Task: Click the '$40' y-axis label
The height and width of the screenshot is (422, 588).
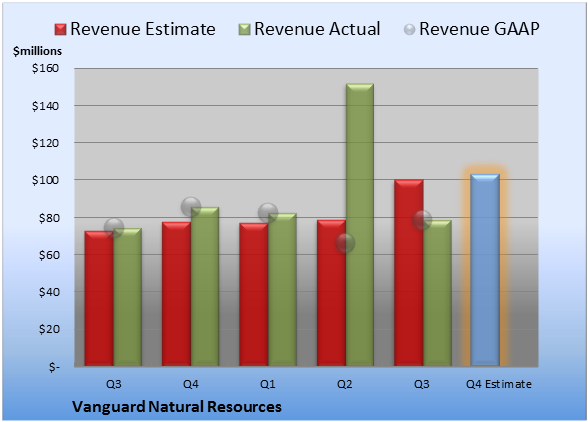Action: click(49, 292)
